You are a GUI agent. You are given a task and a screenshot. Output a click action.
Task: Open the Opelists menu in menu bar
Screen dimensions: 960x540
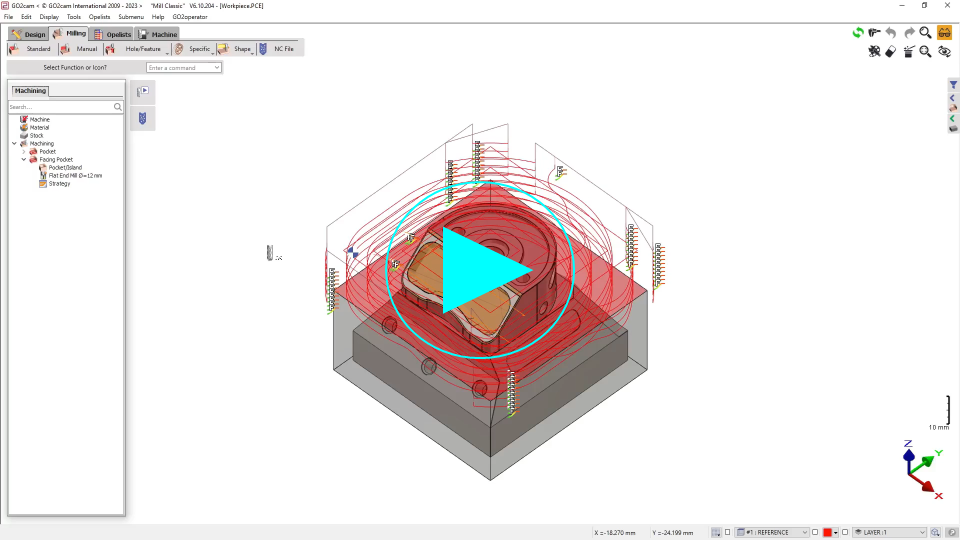pos(99,17)
